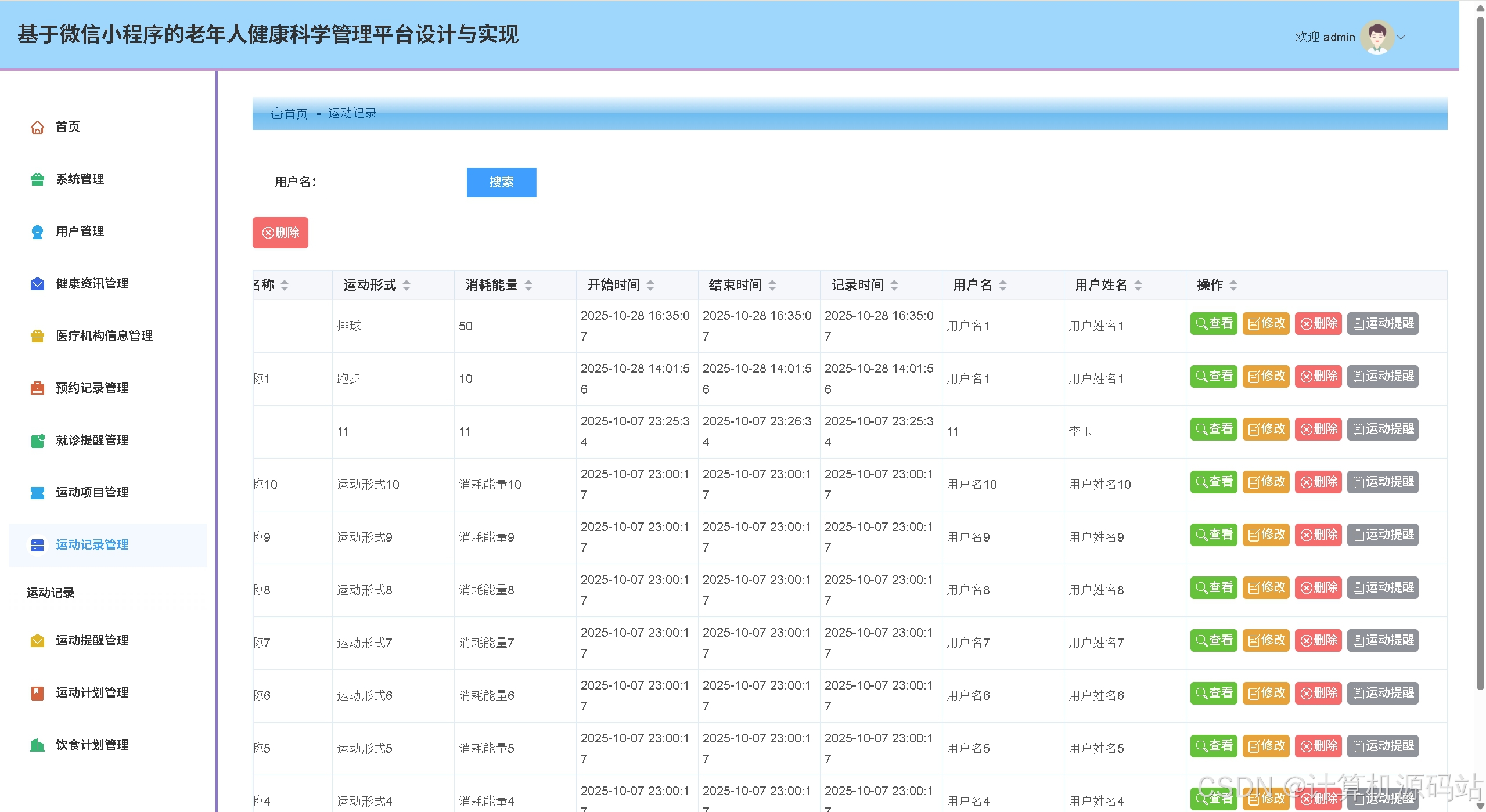This screenshot has height=812, width=1486.
Task: Click the 健康资讯管理 envelope icon
Action: coord(37,284)
